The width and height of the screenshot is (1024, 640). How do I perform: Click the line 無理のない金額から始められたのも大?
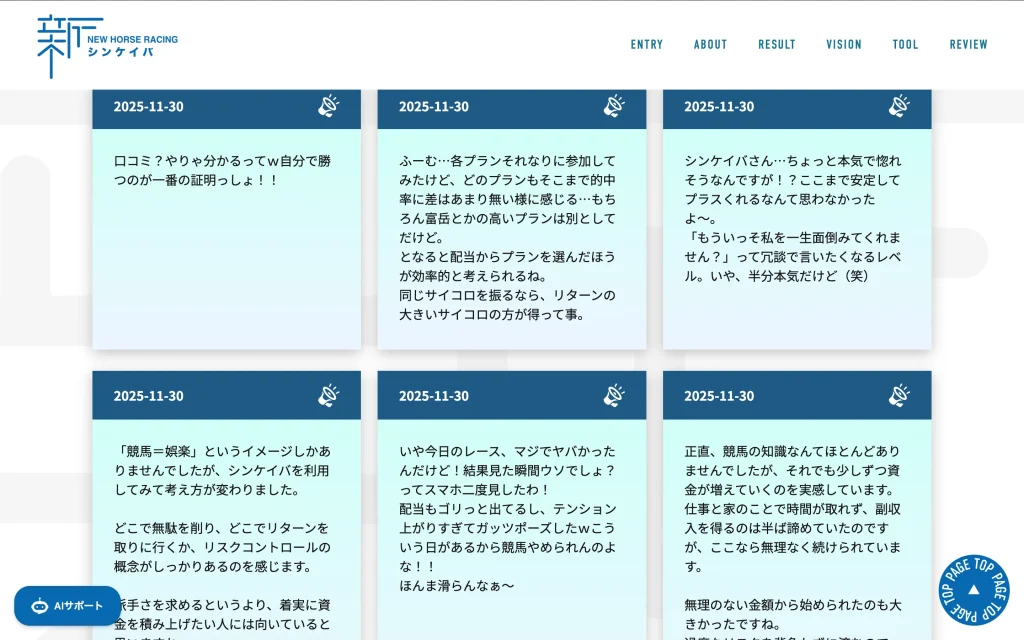792,605
